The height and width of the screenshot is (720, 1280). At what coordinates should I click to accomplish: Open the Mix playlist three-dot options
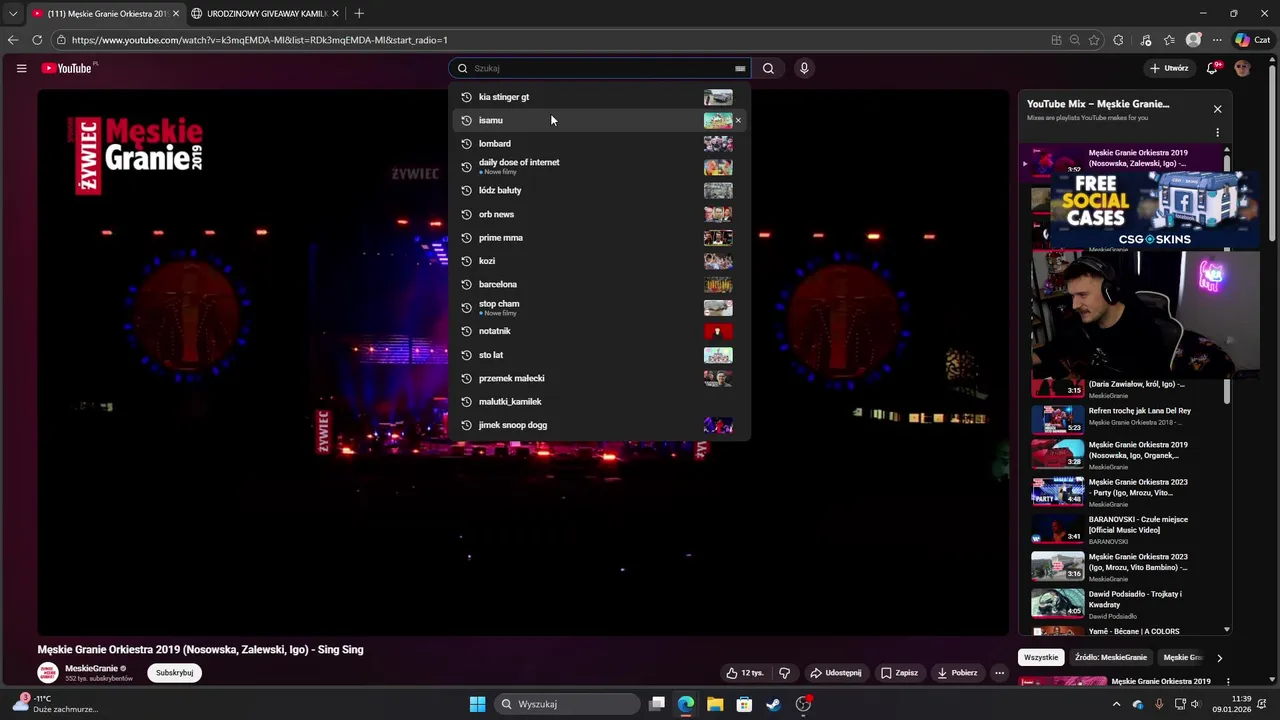point(1217,133)
